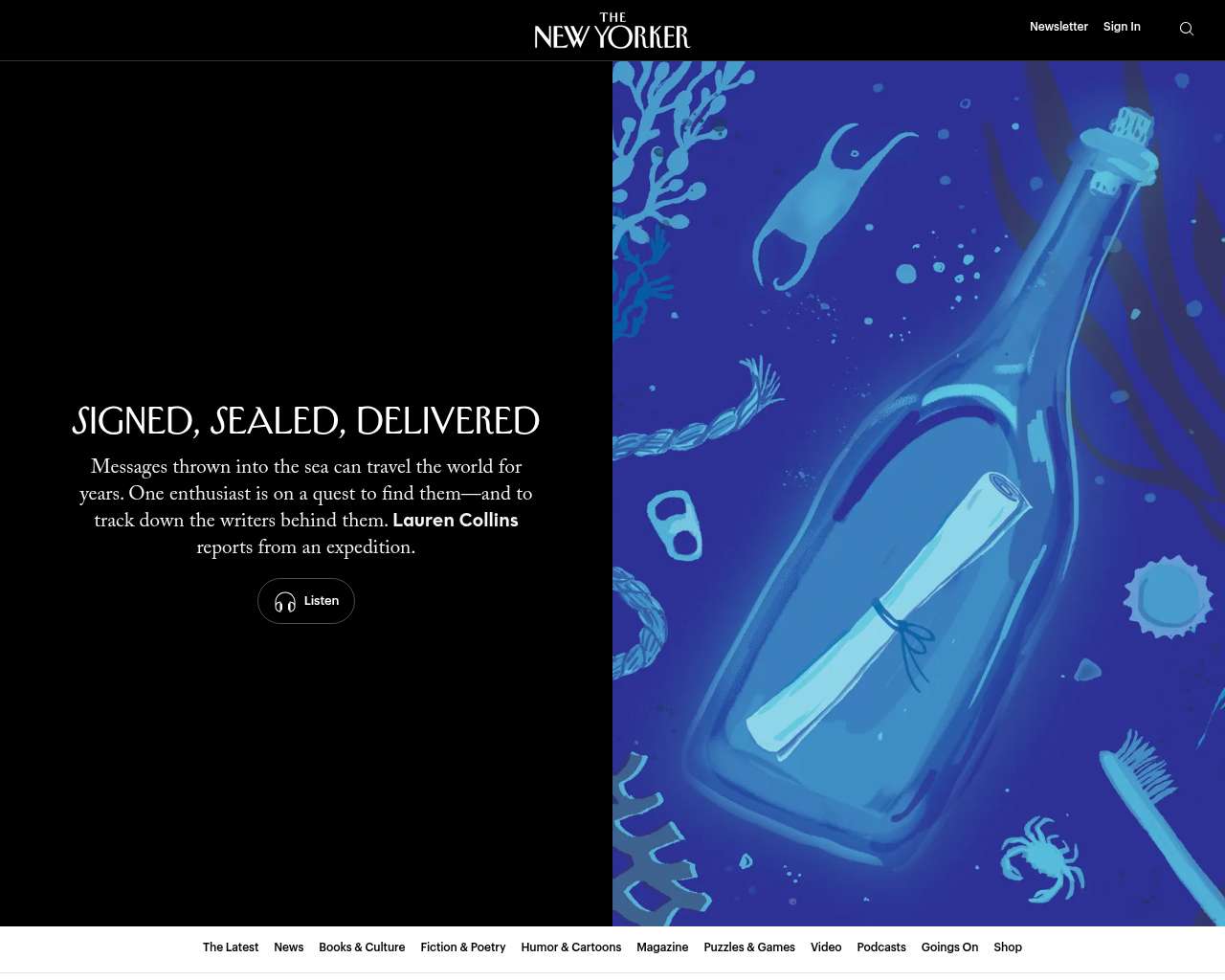Click the article summary about messages at sea

[x=306, y=494]
